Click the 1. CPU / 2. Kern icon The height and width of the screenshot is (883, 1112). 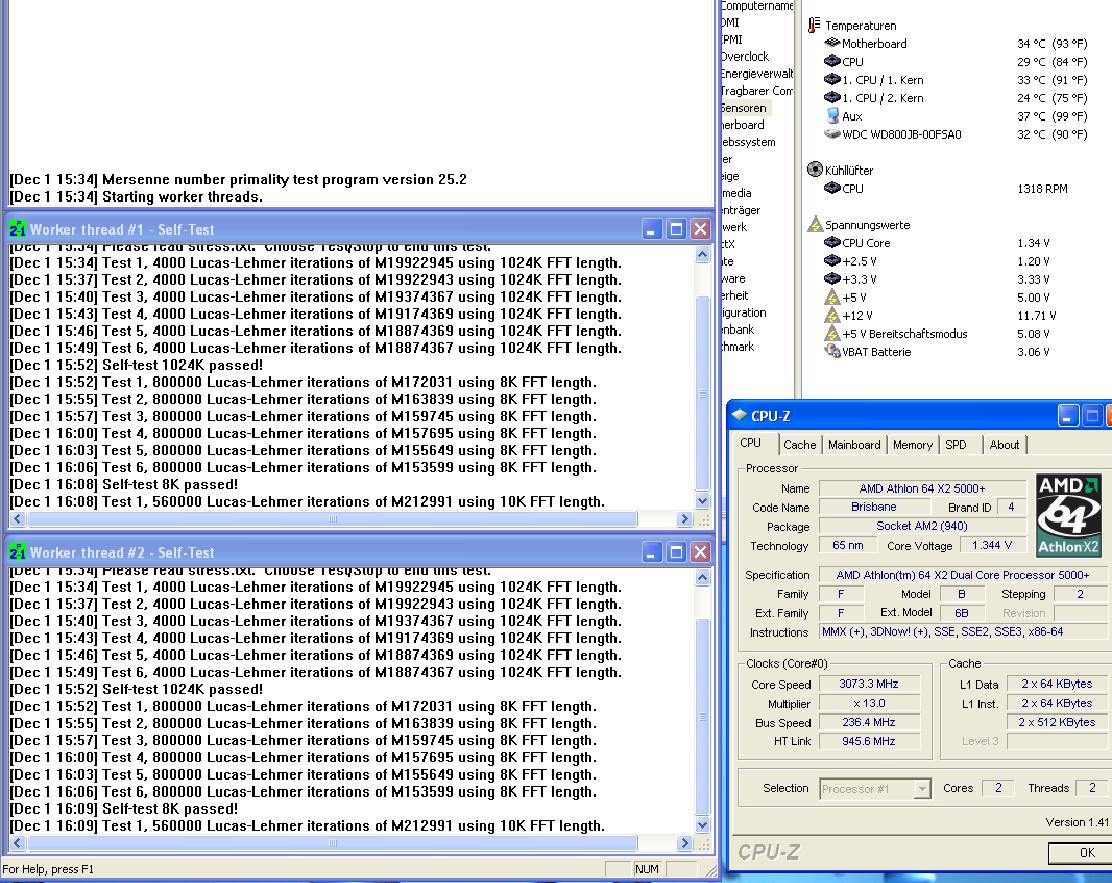click(833, 97)
